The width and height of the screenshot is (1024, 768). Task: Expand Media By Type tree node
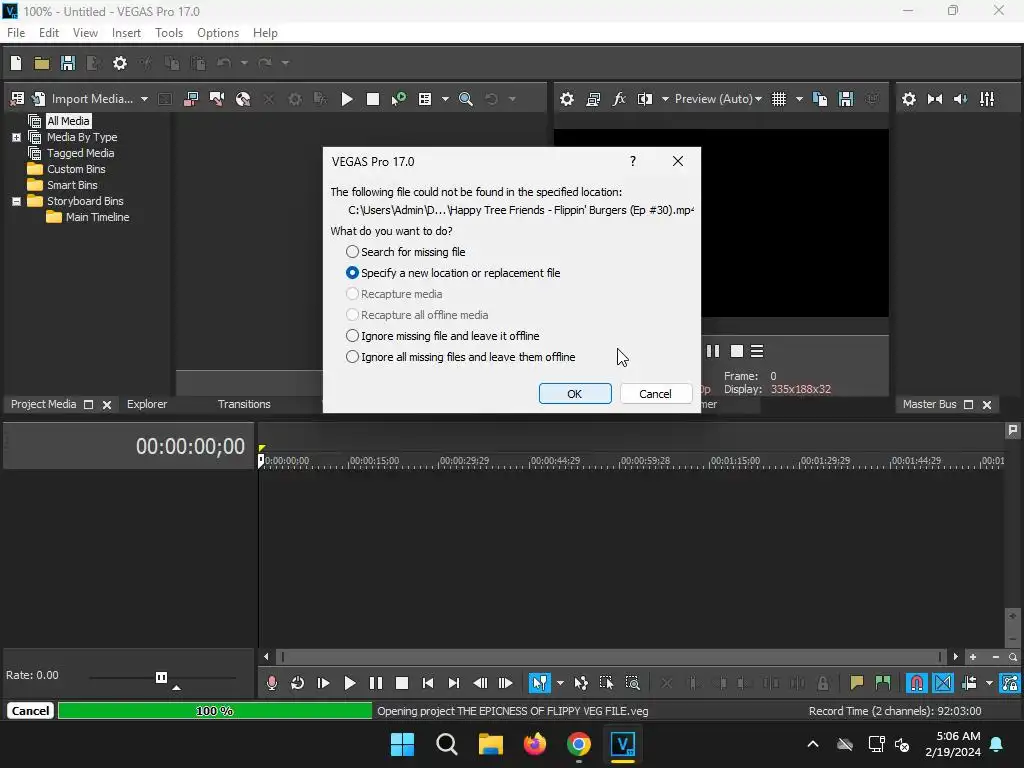(x=16, y=137)
